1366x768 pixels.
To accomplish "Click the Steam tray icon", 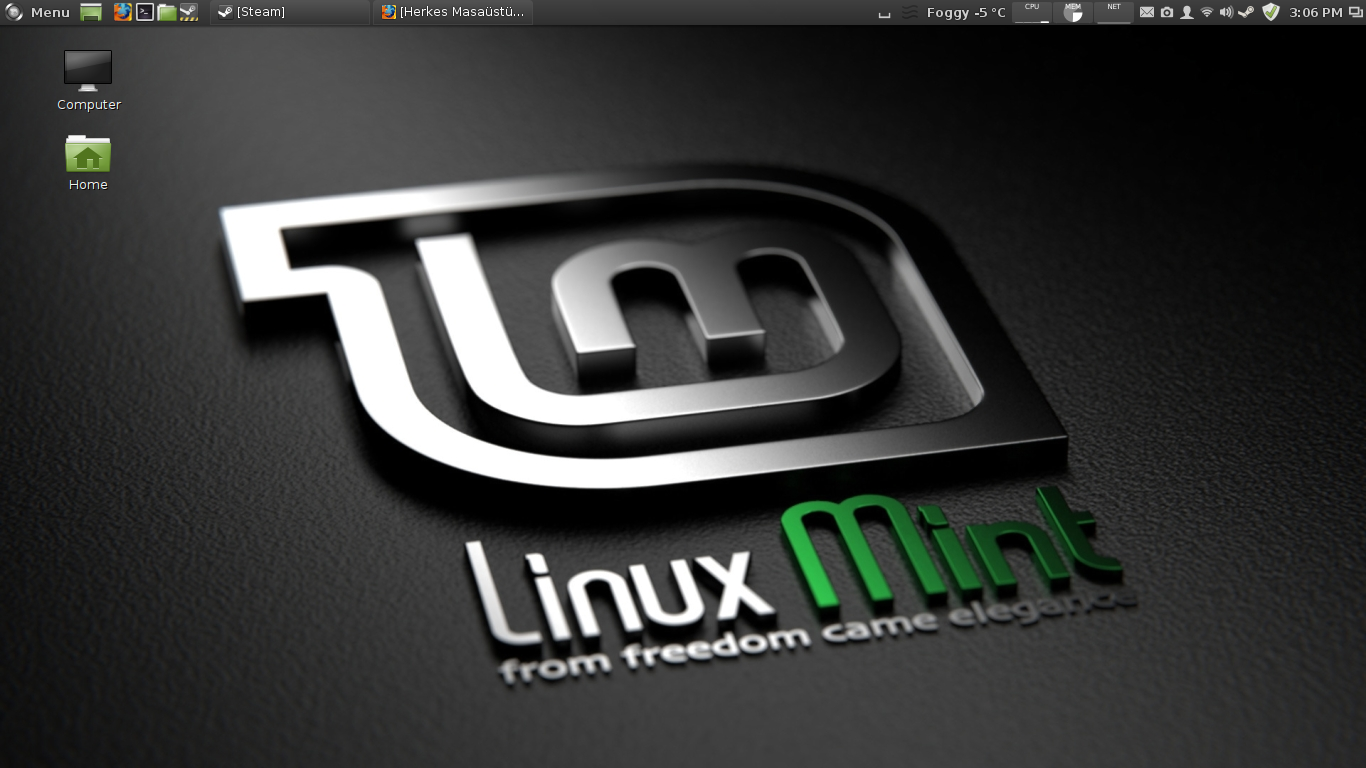I will coord(1246,12).
